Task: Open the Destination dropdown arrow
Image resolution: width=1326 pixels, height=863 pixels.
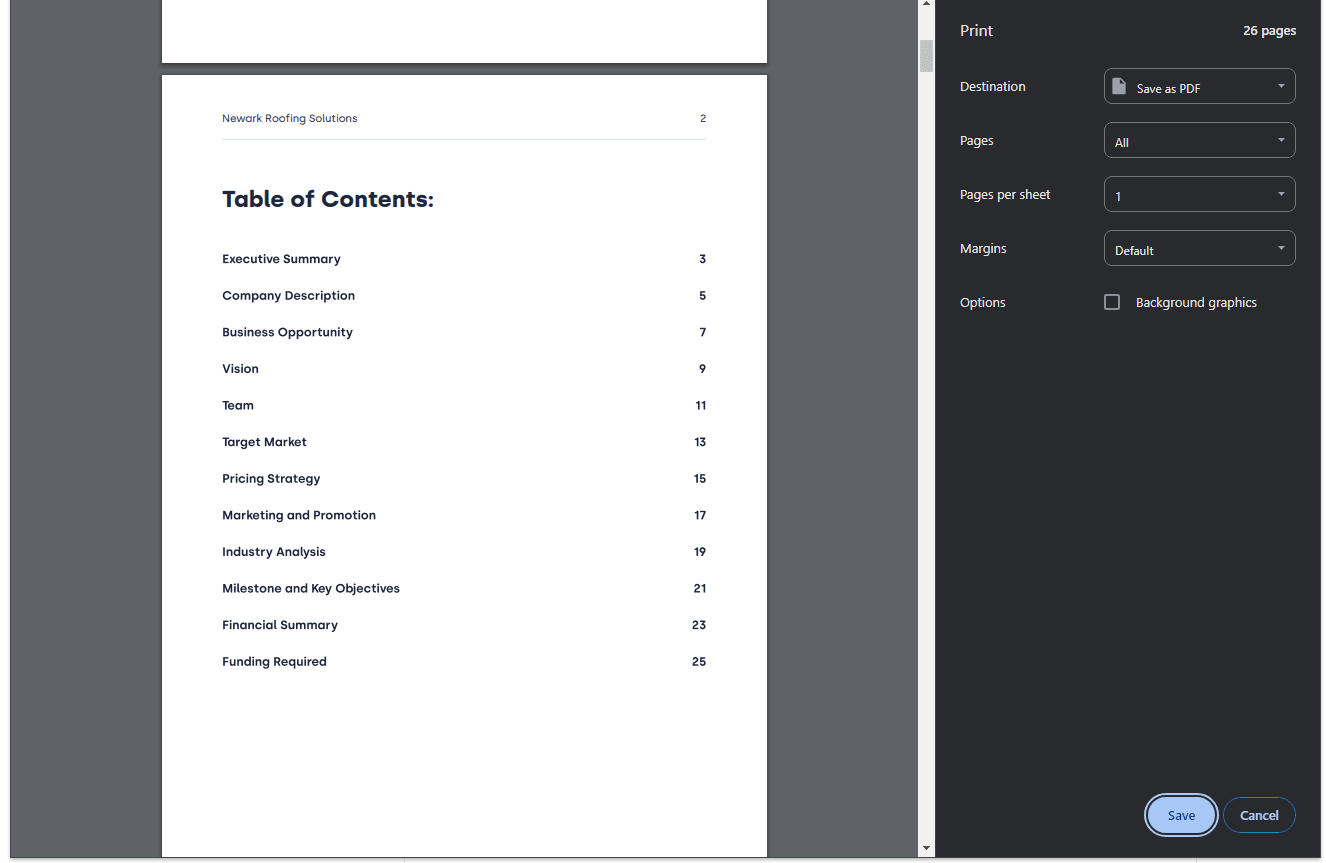Action: click(1281, 87)
